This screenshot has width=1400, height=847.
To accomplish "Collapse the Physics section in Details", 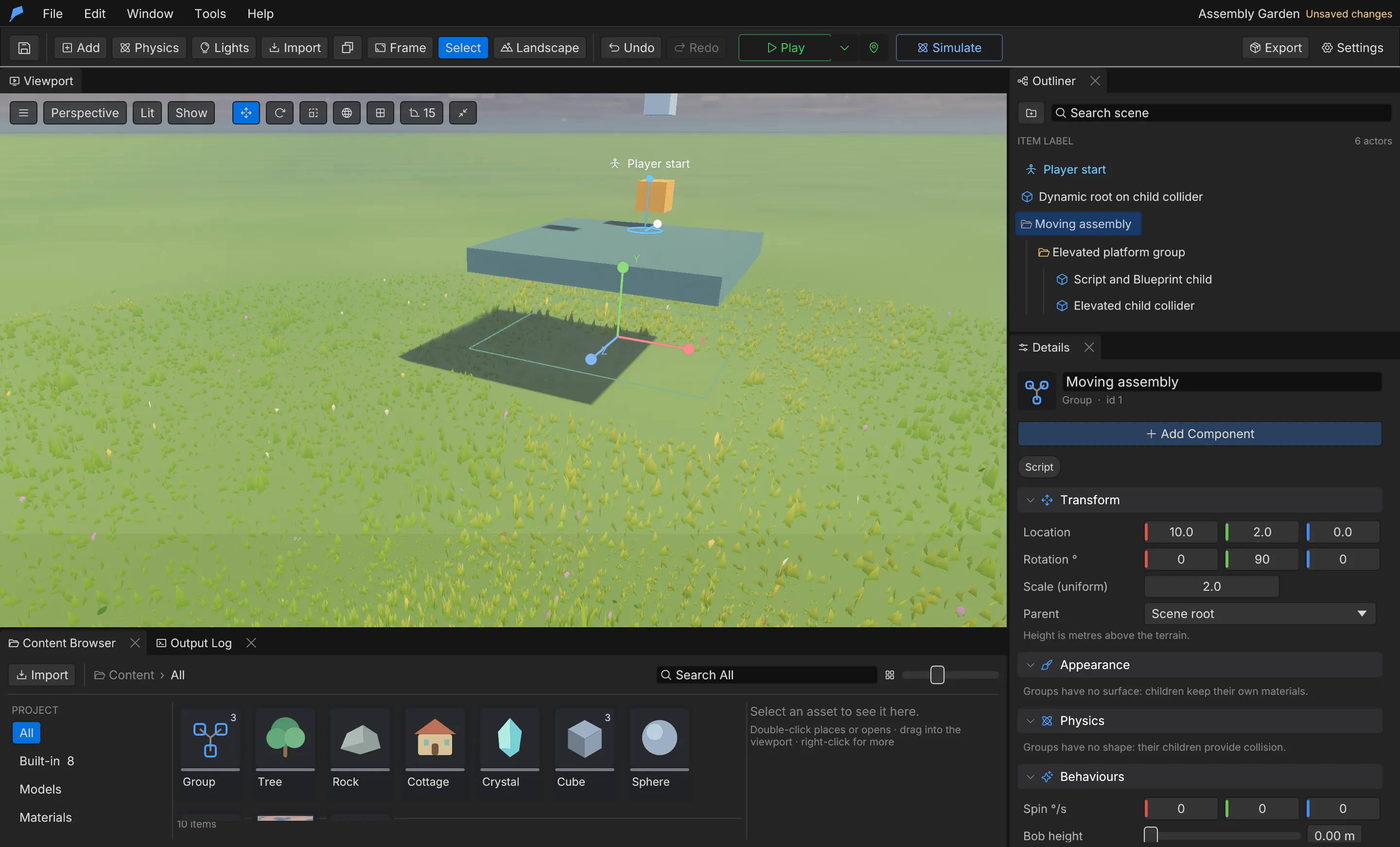I will click(x=1030, y=721).
